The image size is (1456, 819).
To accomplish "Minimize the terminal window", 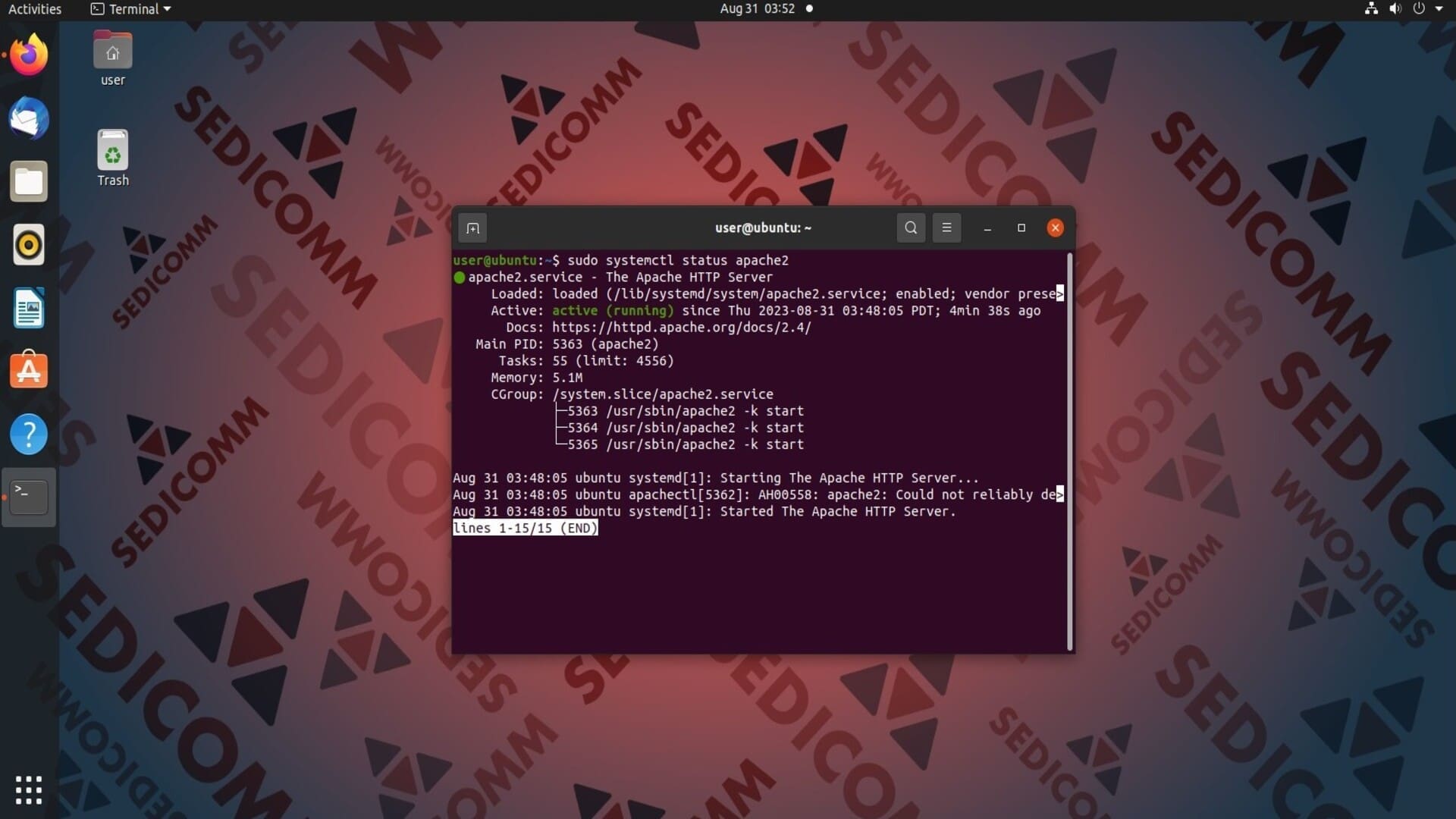I will coord(987,228).
